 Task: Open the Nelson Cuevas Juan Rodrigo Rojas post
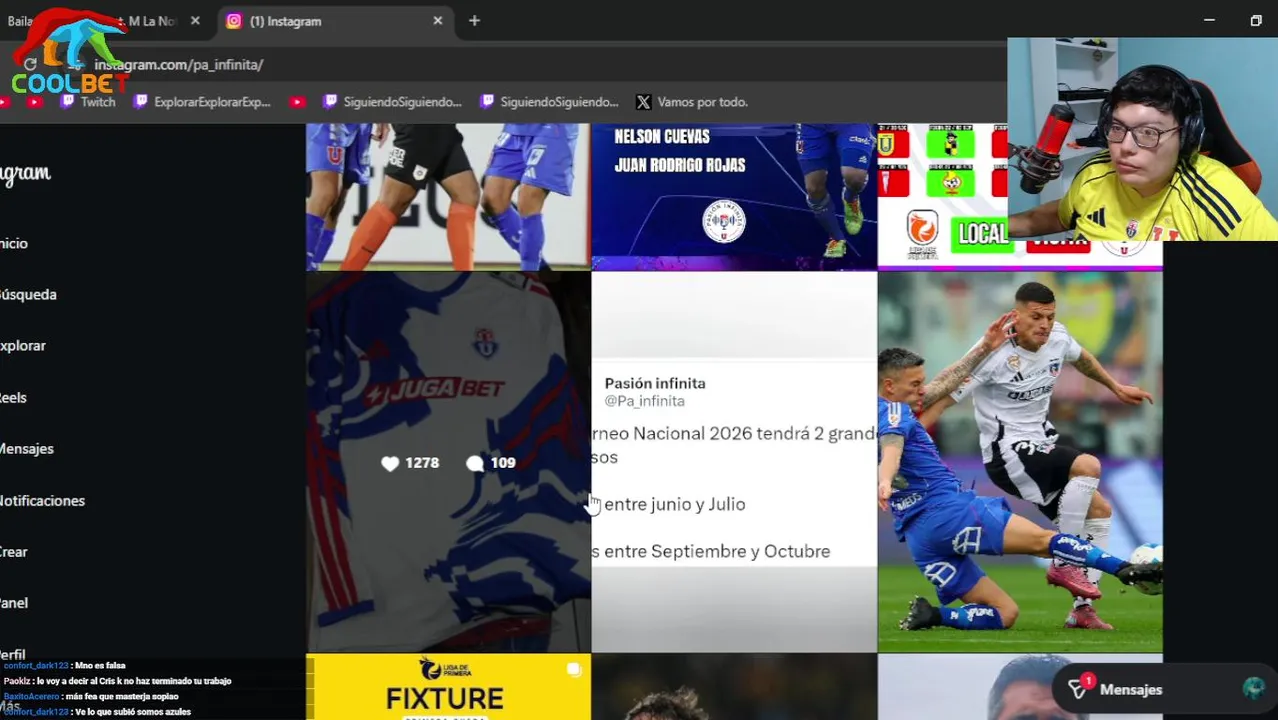(x=734, y=196)
